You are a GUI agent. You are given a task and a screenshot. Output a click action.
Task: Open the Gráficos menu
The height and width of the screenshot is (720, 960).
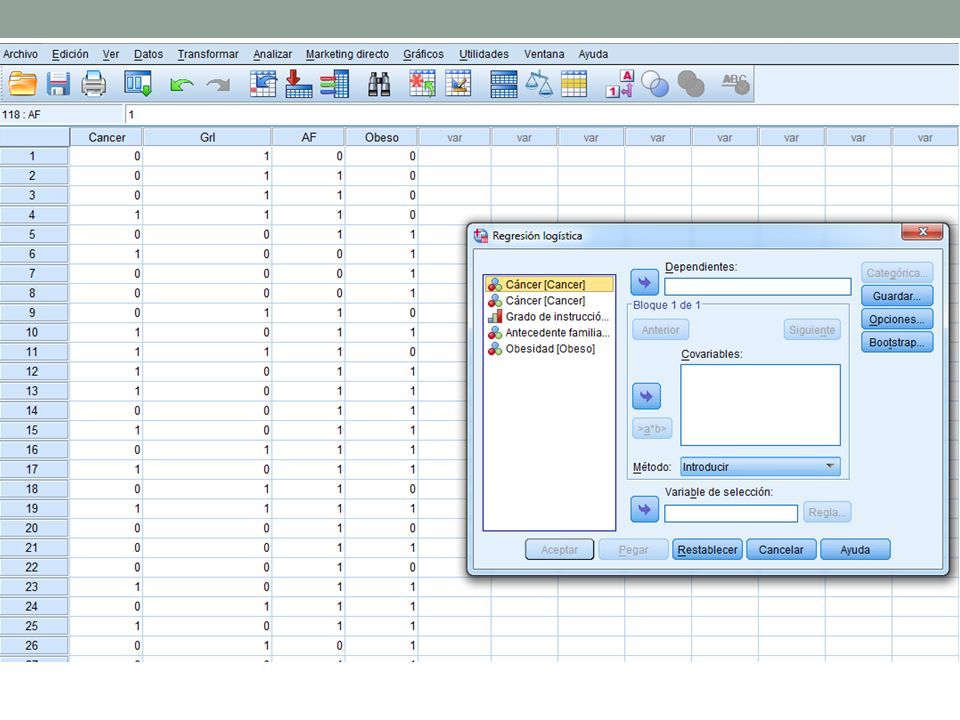pos(423,54)
